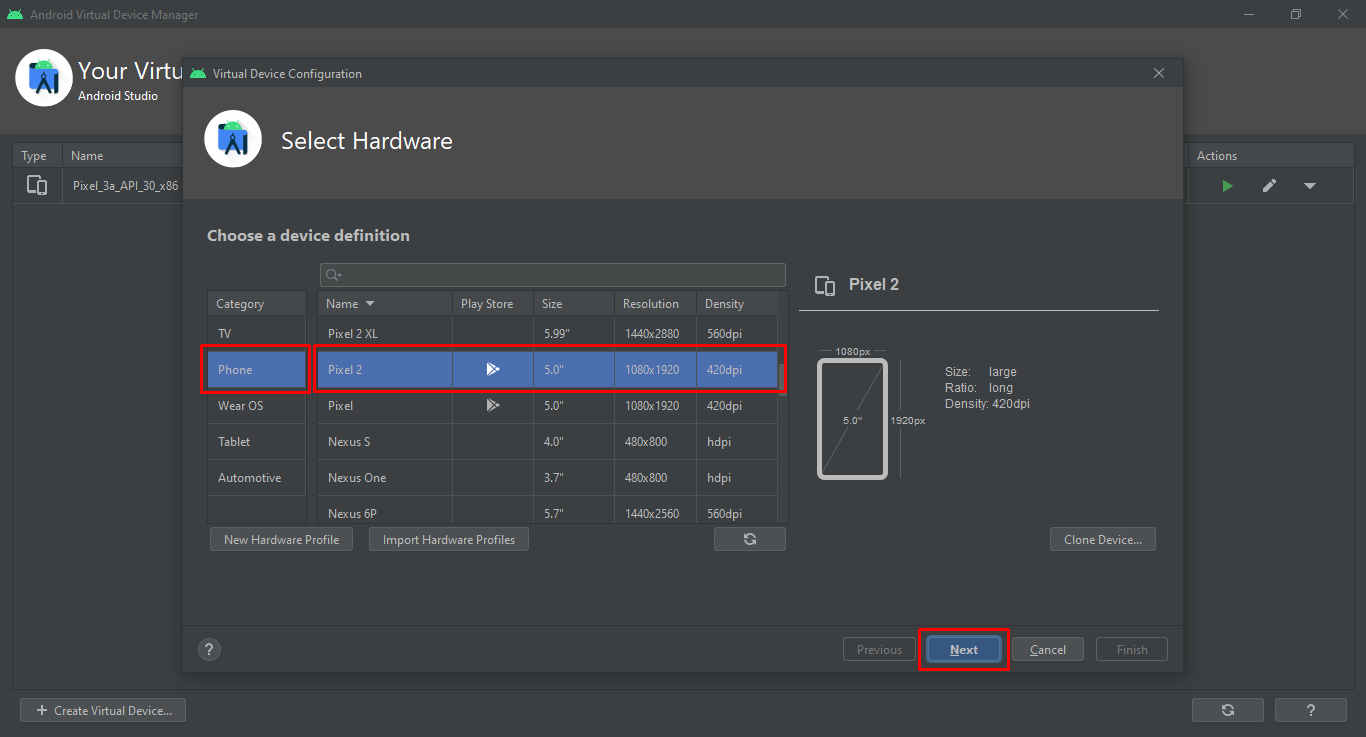
Task: Click New Hardware Profile button
Action: coord(281,539)
